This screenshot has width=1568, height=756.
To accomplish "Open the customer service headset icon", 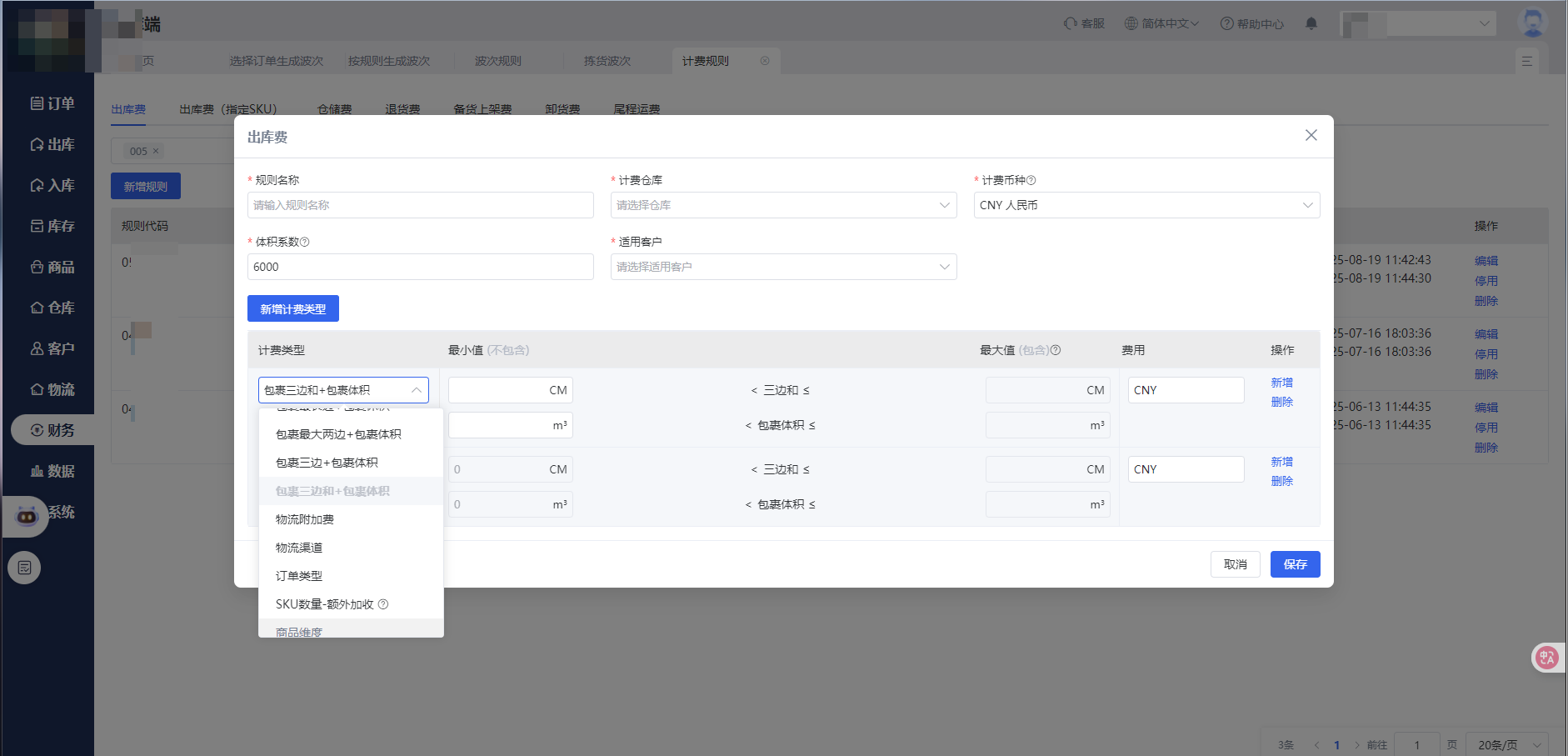I will [x=1071, y=23].
